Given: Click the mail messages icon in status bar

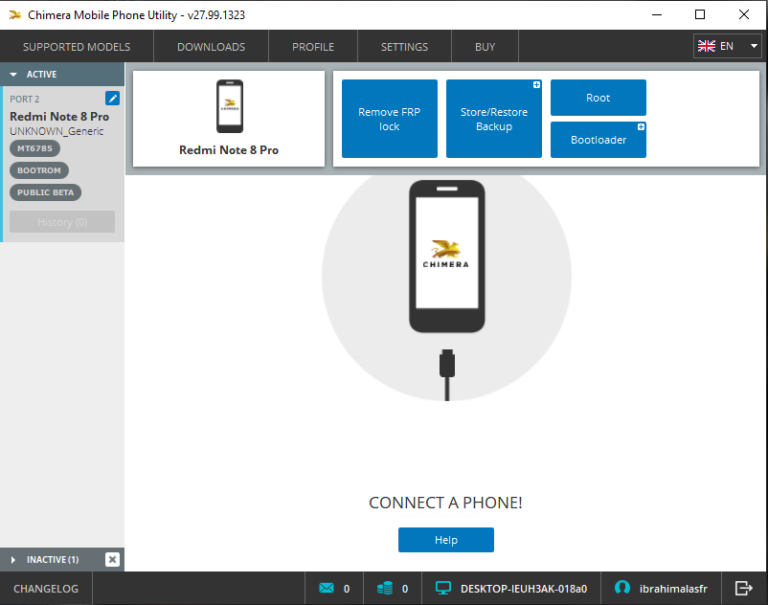Looking at the screenshot, I should 326,588.
